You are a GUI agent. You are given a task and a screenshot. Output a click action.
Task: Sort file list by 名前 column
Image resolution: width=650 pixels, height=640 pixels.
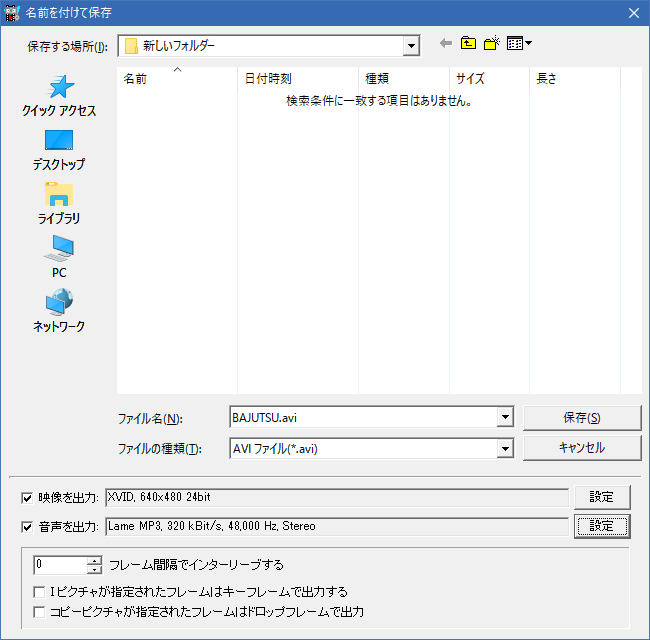[x=177, y=79]
